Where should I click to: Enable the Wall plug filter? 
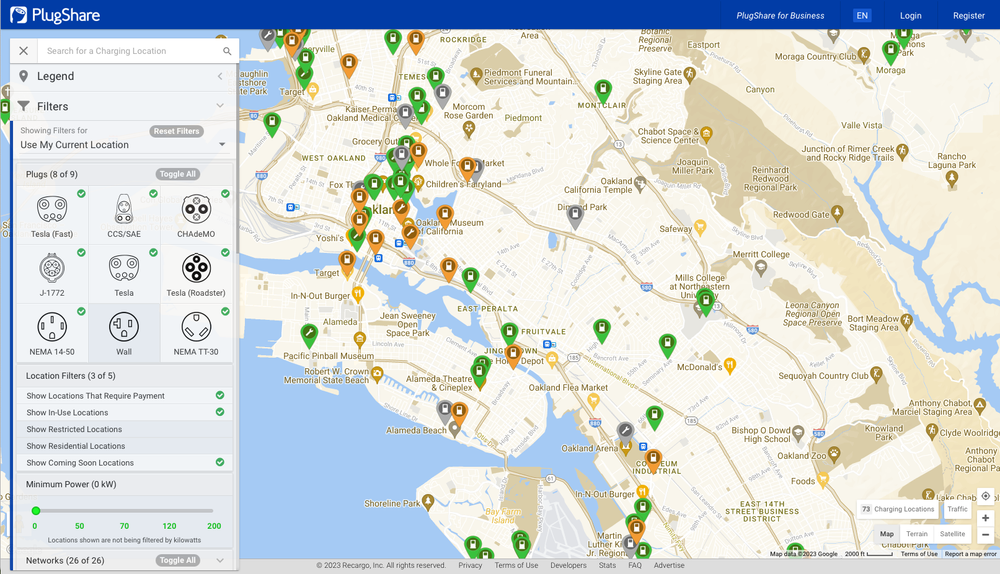(x=124, y=333)
